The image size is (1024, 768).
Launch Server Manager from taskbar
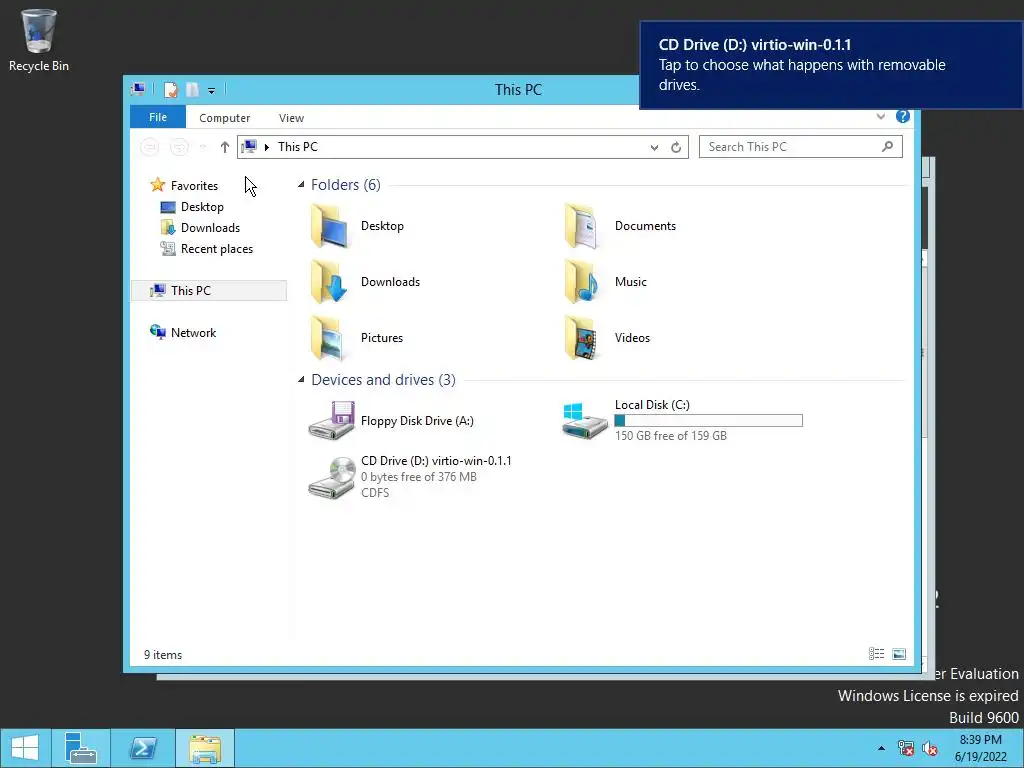pyautogui.click(x=81, y=748)
